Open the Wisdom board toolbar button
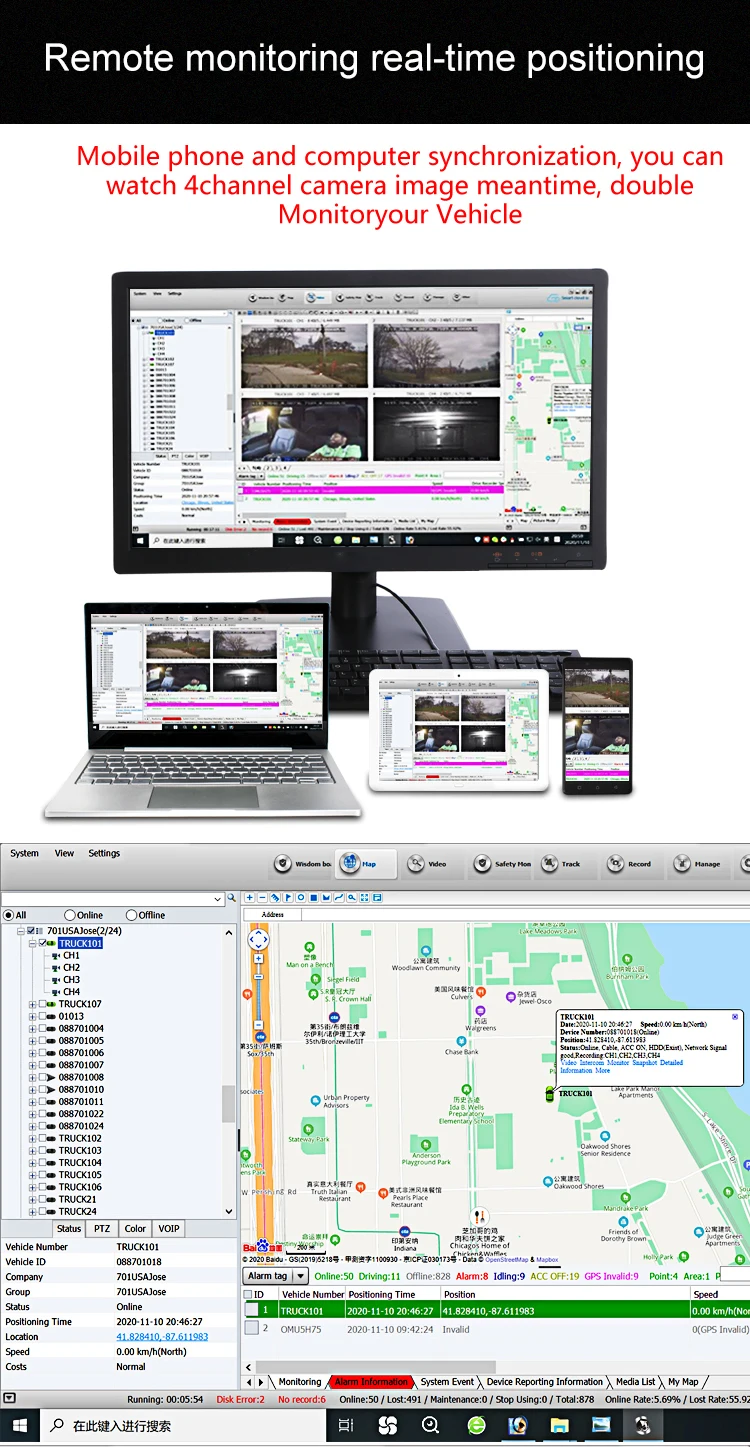This screenshot has width=750, height=1447. [301, 864]
